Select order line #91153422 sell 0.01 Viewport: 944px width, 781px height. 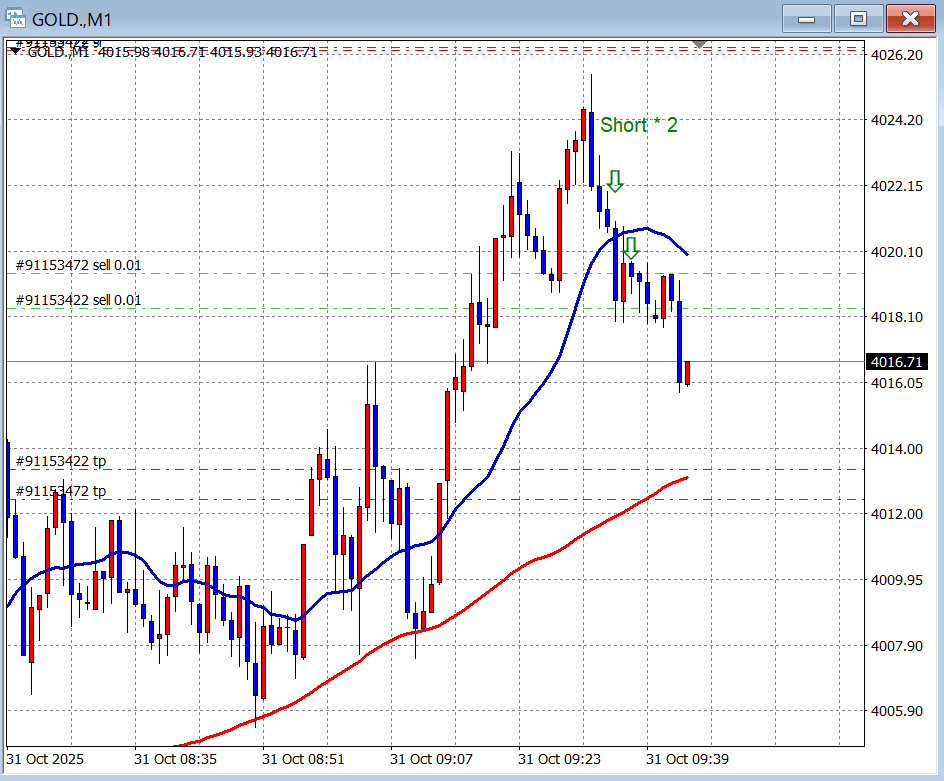pos(79,300)
